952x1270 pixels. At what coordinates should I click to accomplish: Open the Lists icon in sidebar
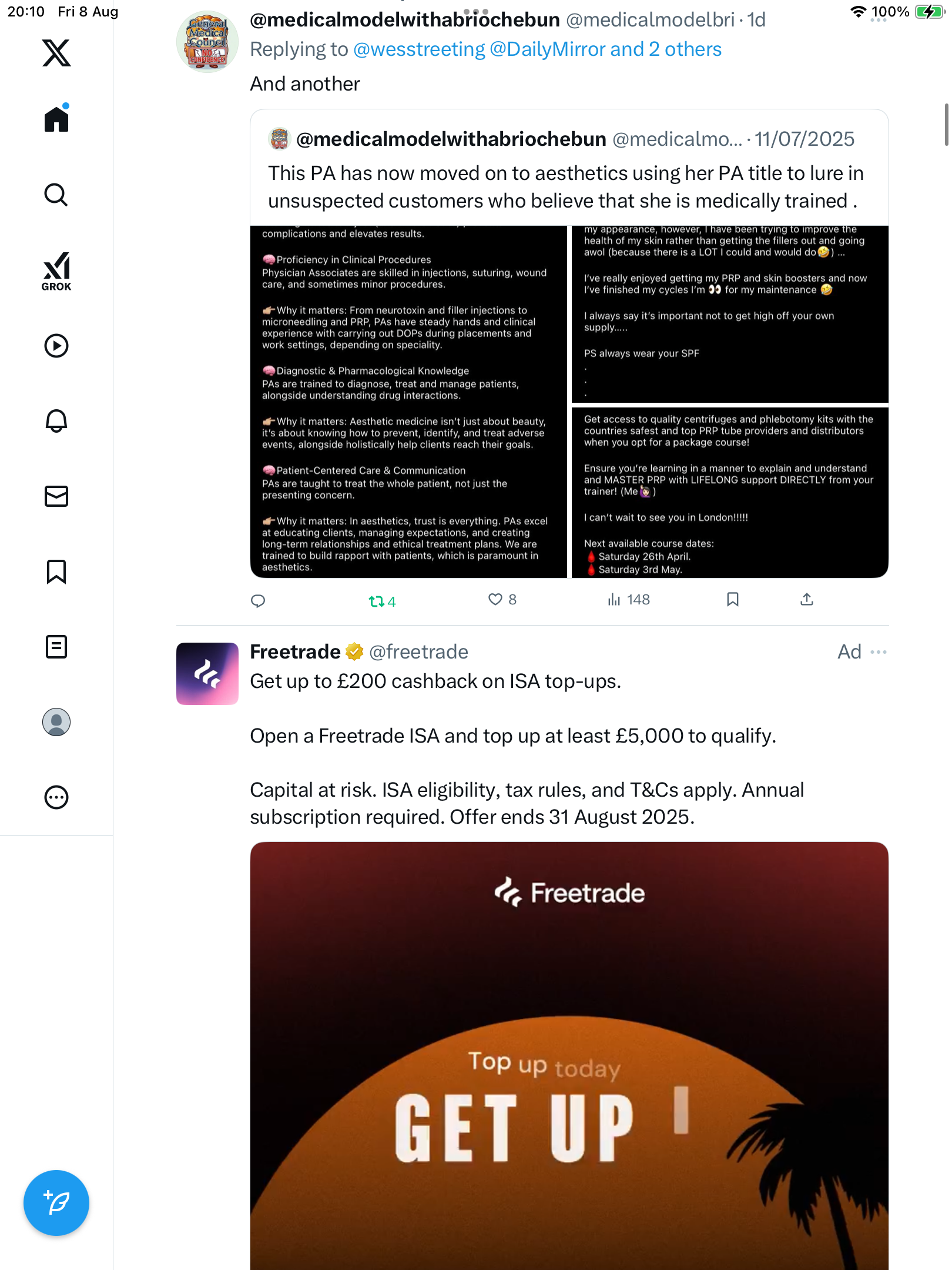click(x=56, y=647)
